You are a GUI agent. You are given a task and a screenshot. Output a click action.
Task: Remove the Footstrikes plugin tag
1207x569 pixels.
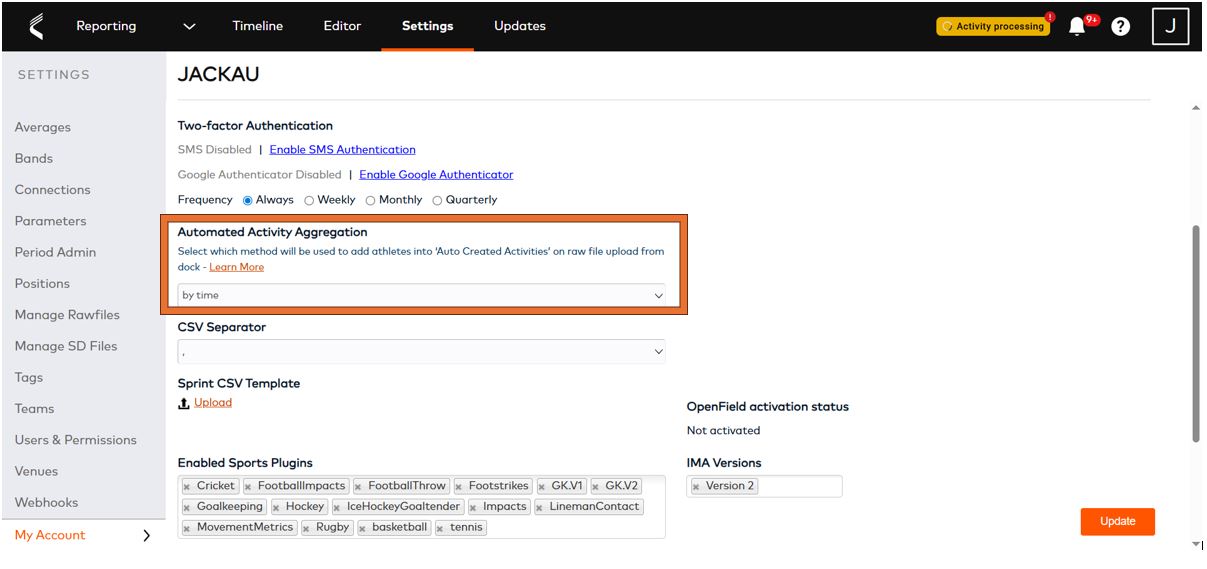[459, 487]
